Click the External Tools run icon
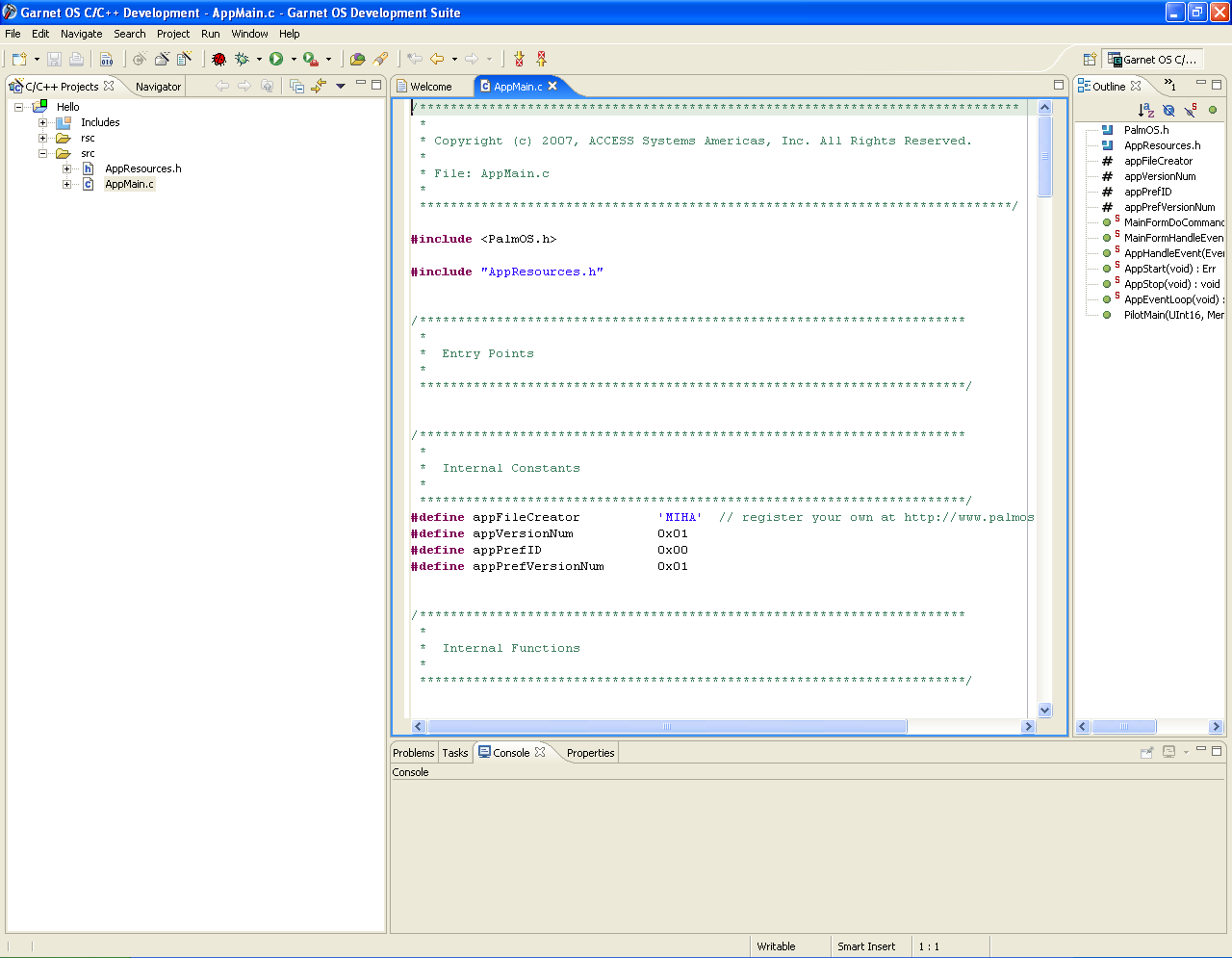This screenshot has width=1232, height=958. (311, 59)
